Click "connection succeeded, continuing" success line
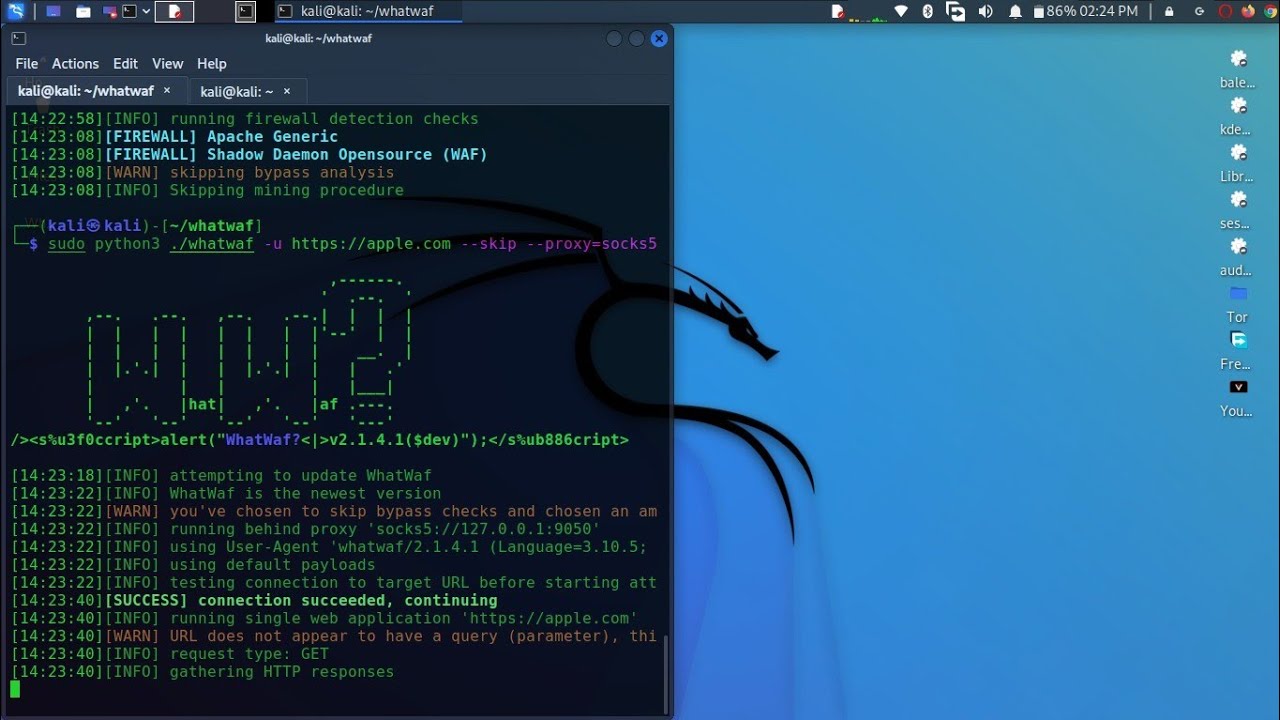Viewport: 1280px width, 720px height. (x=347, y=601)
